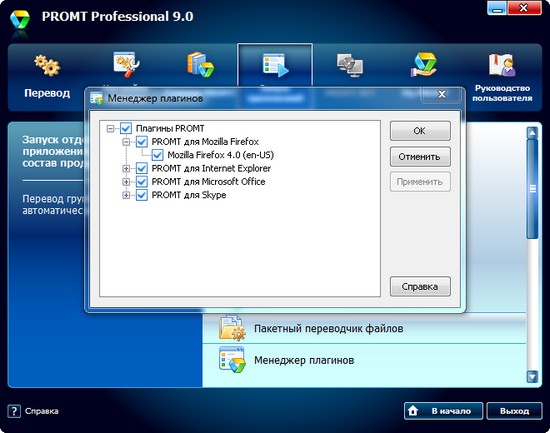The width and height of the screenshot is (550, 433).
Task: Click the PROMT logo in title bar
Action: [x=20, y=20]
